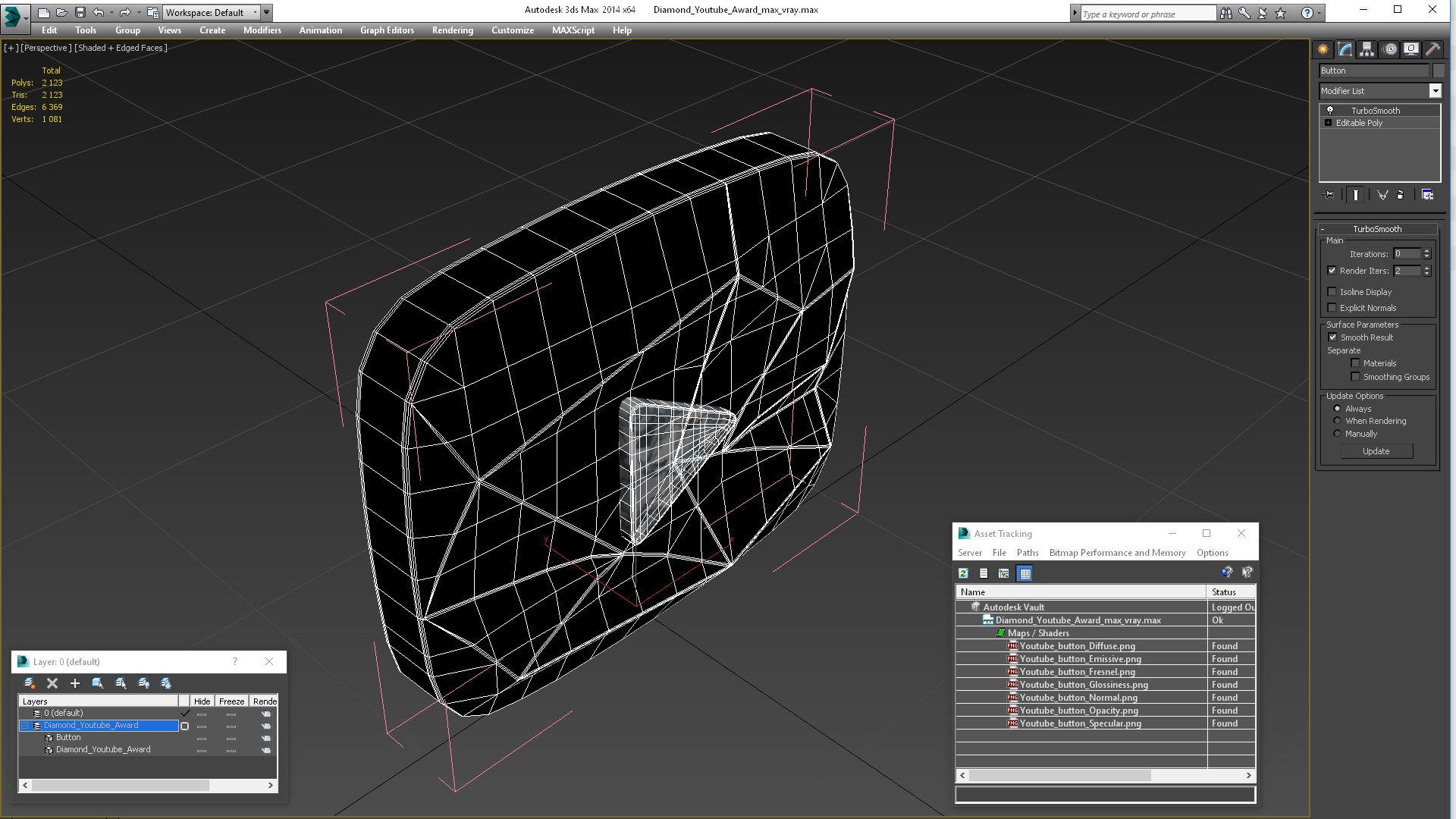The width and height of the screenshot is (1456, 819).
Task: Open the MAXScript menu
Action: click(573, 30)
